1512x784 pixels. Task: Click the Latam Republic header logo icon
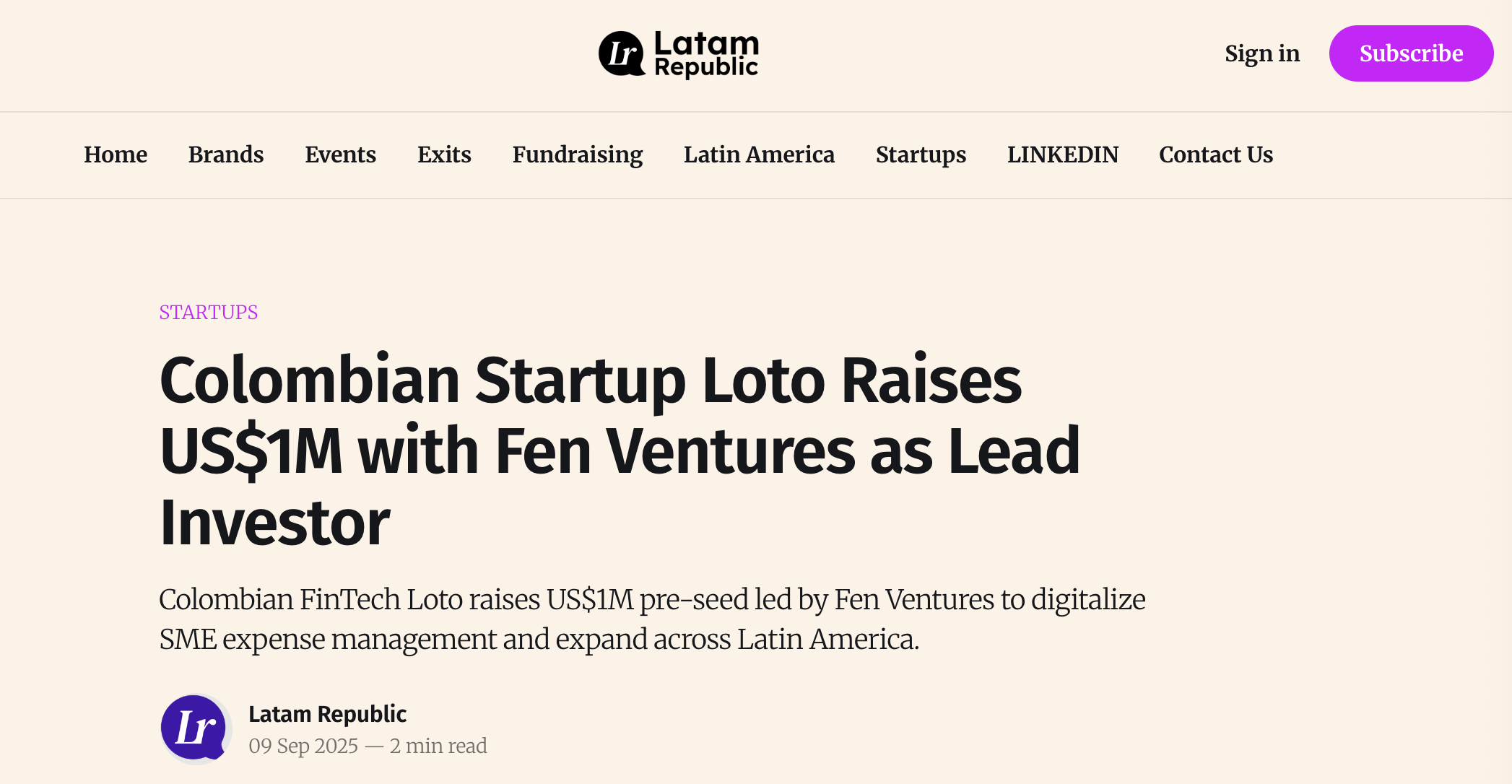click(622, 53)
